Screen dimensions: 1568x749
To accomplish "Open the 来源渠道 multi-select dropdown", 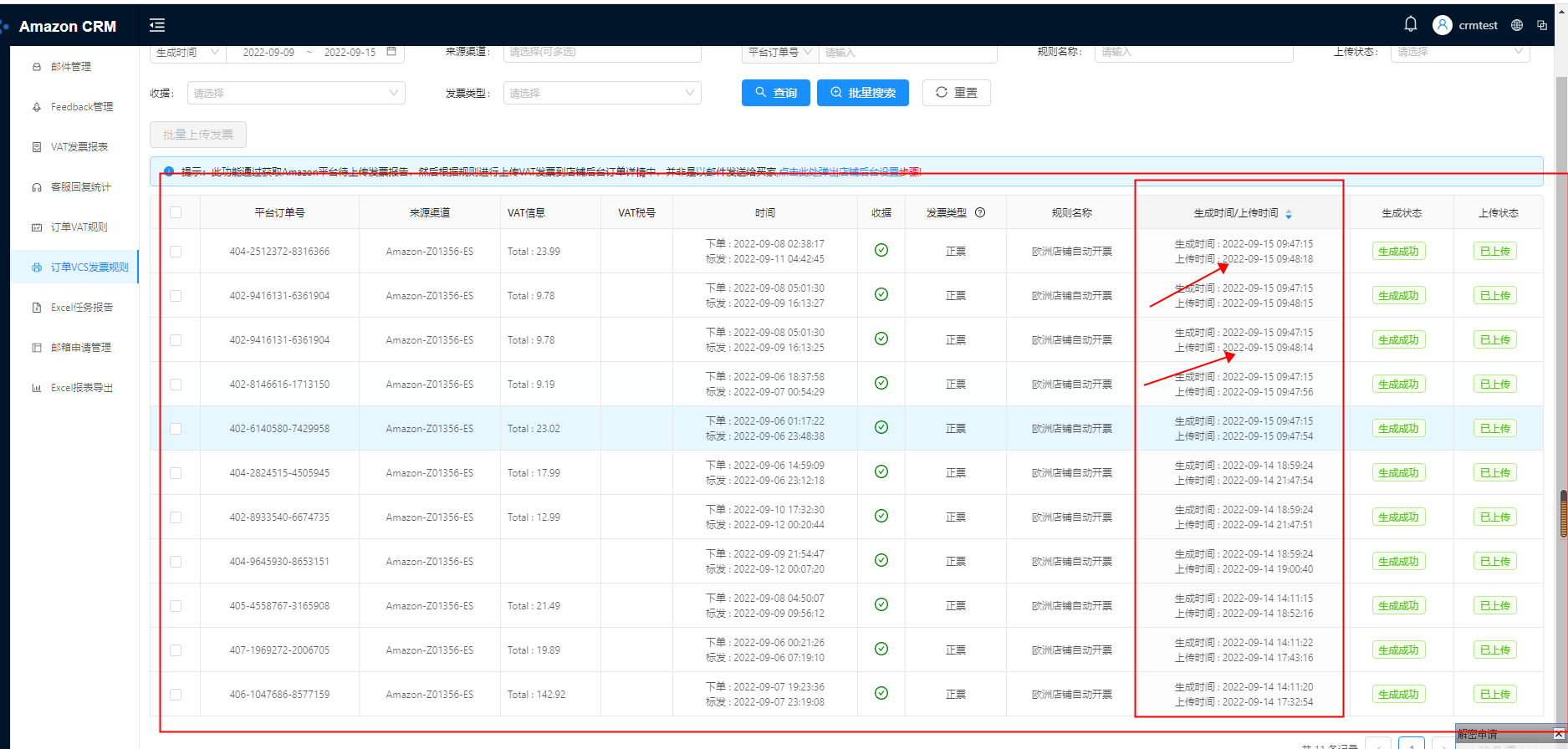I will coord(602,52).
